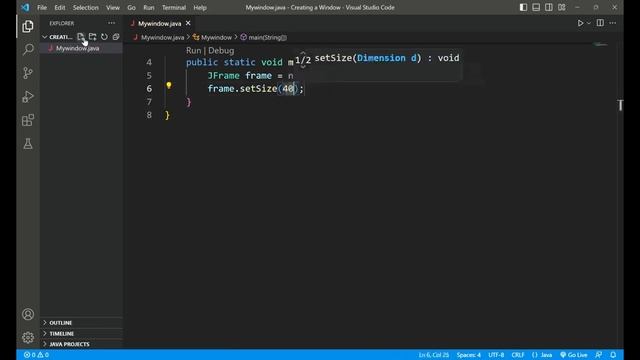640x360 pixels.
Task: Collapse all folders in explorer
Action: click(116, 37)
